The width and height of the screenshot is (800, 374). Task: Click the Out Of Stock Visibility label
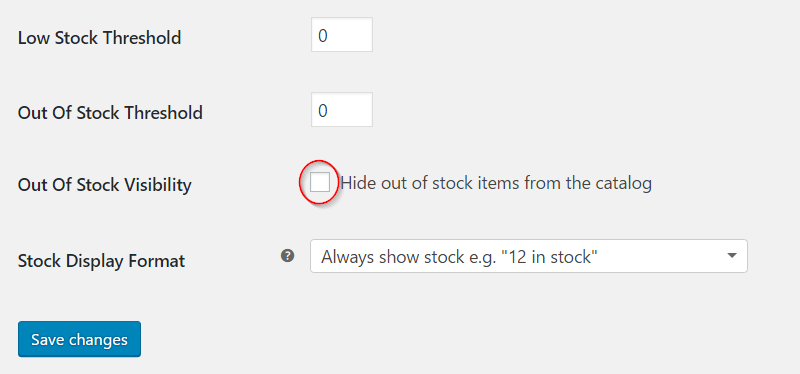point(105,185)
